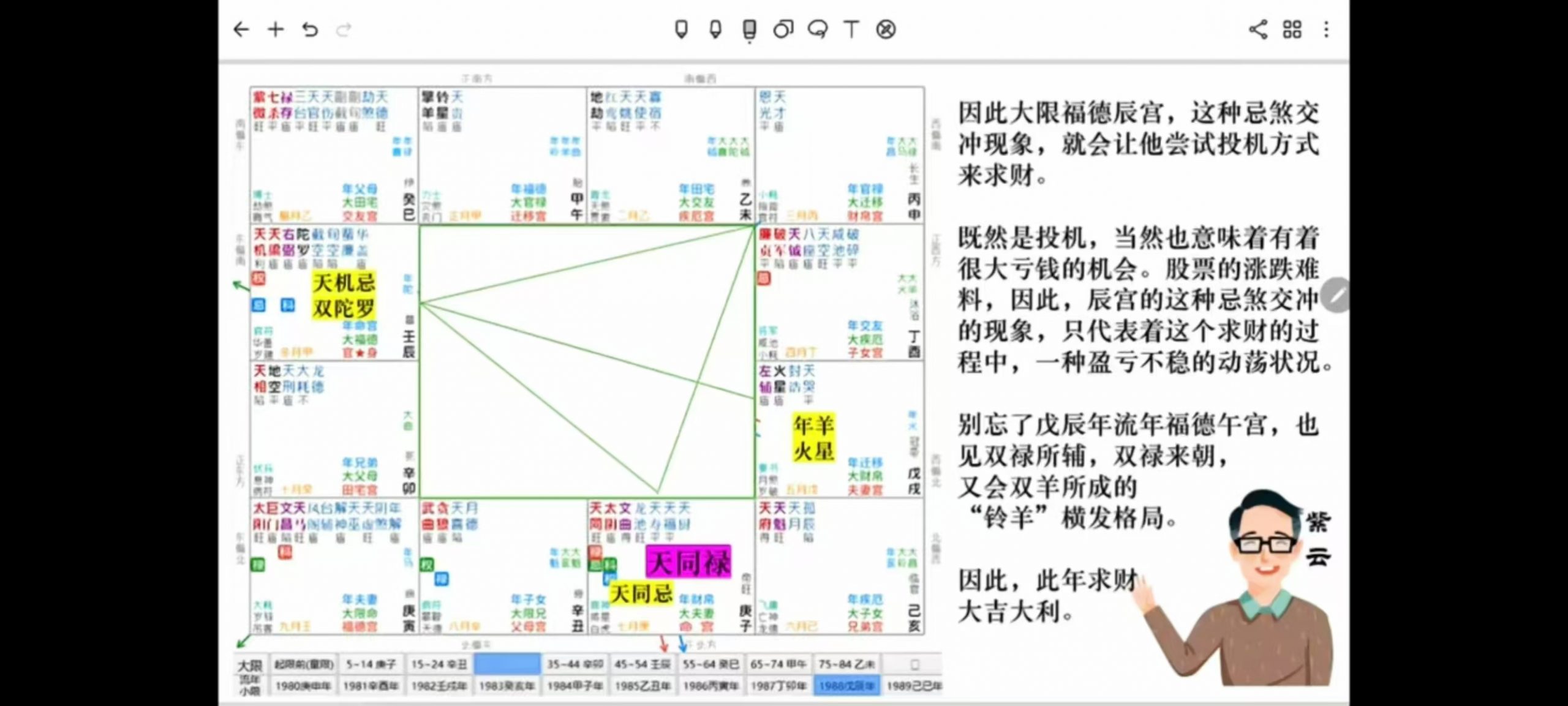Screen dimensions: 1568x706
Task: Select year 1981辛酉年
Action: 372,686
